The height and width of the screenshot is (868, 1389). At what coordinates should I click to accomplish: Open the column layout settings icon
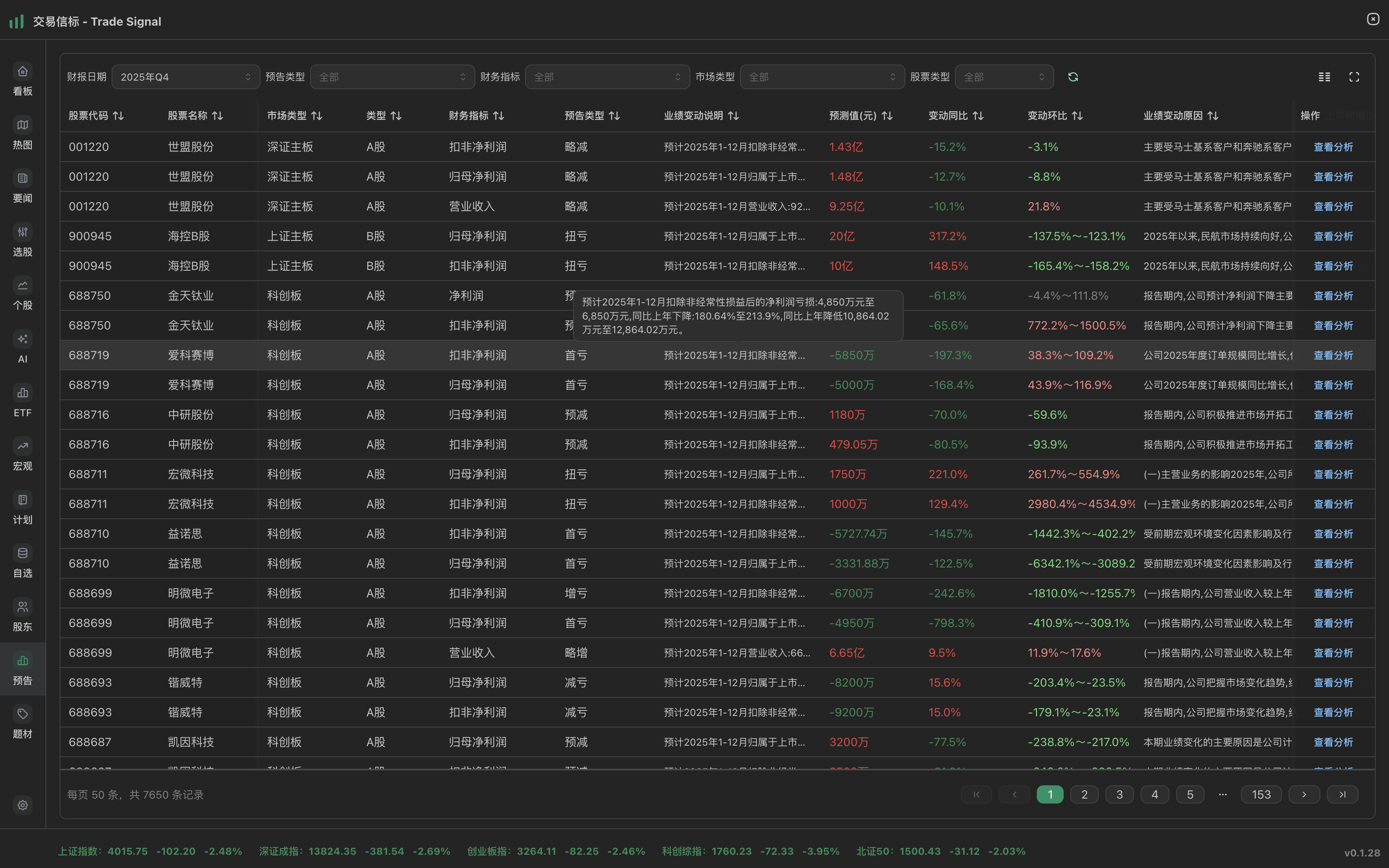click(x=1324, y=77)
